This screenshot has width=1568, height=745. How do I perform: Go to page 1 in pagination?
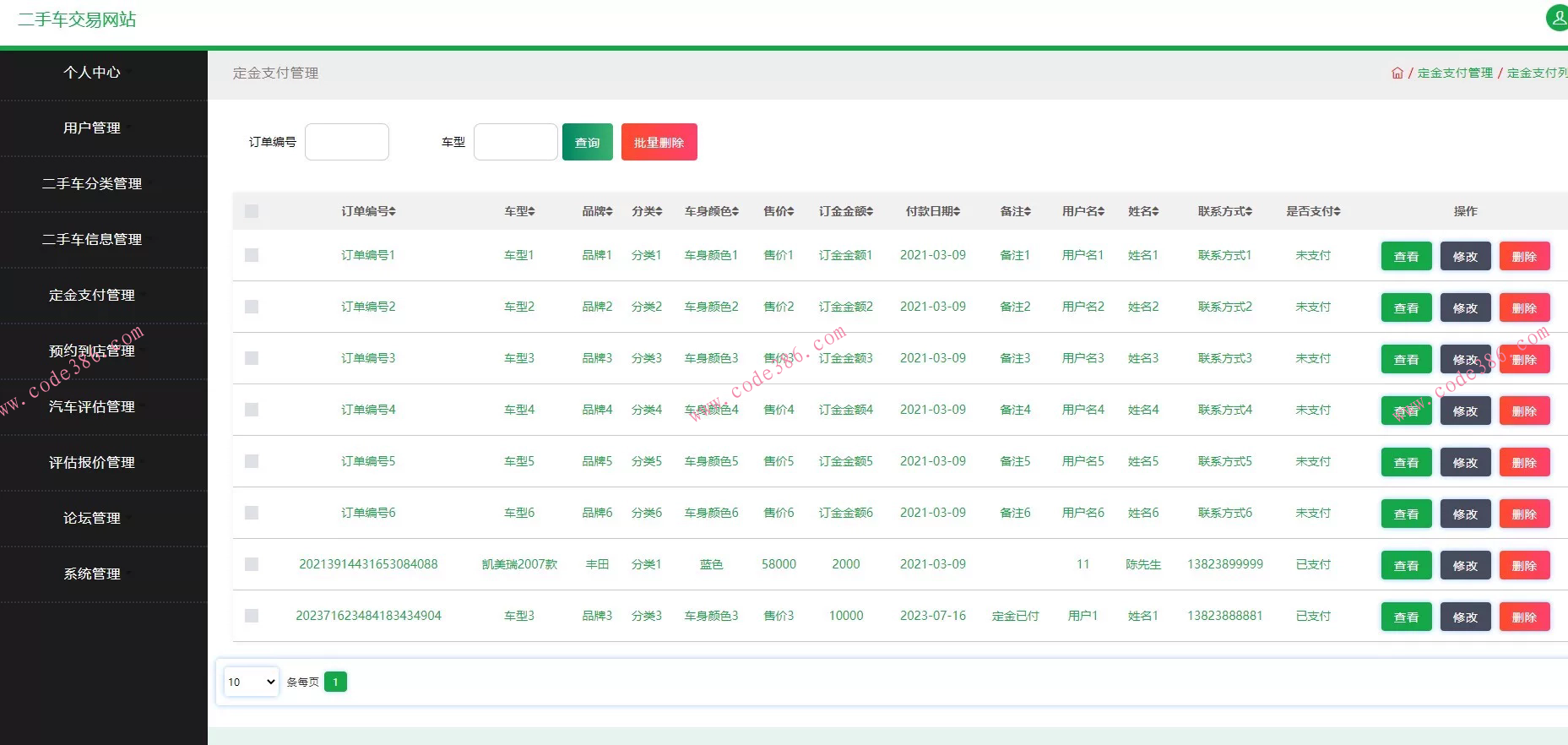click(x=335, y=682)
